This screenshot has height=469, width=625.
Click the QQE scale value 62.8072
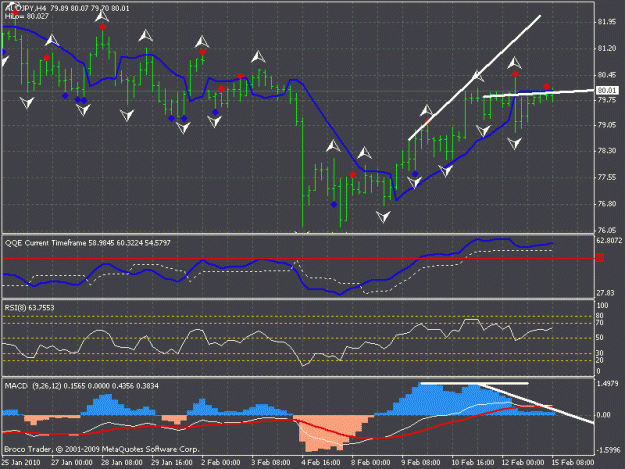coord(609,241)
